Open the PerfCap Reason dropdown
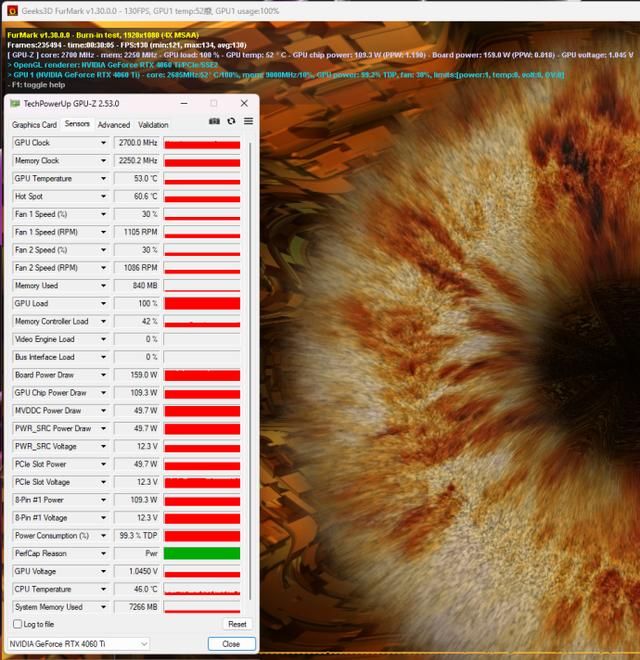 click(x=103, y=553)
